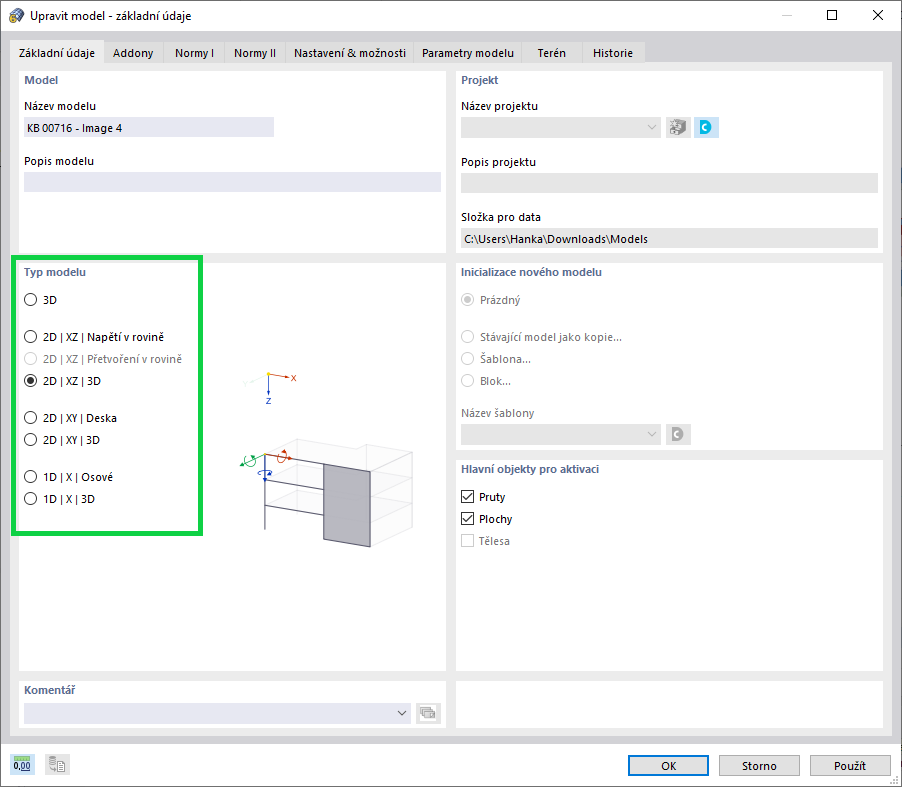Screen dimensions: 902x787
Task: Switch to the Addony tab
Action: (x=133, y=53)
